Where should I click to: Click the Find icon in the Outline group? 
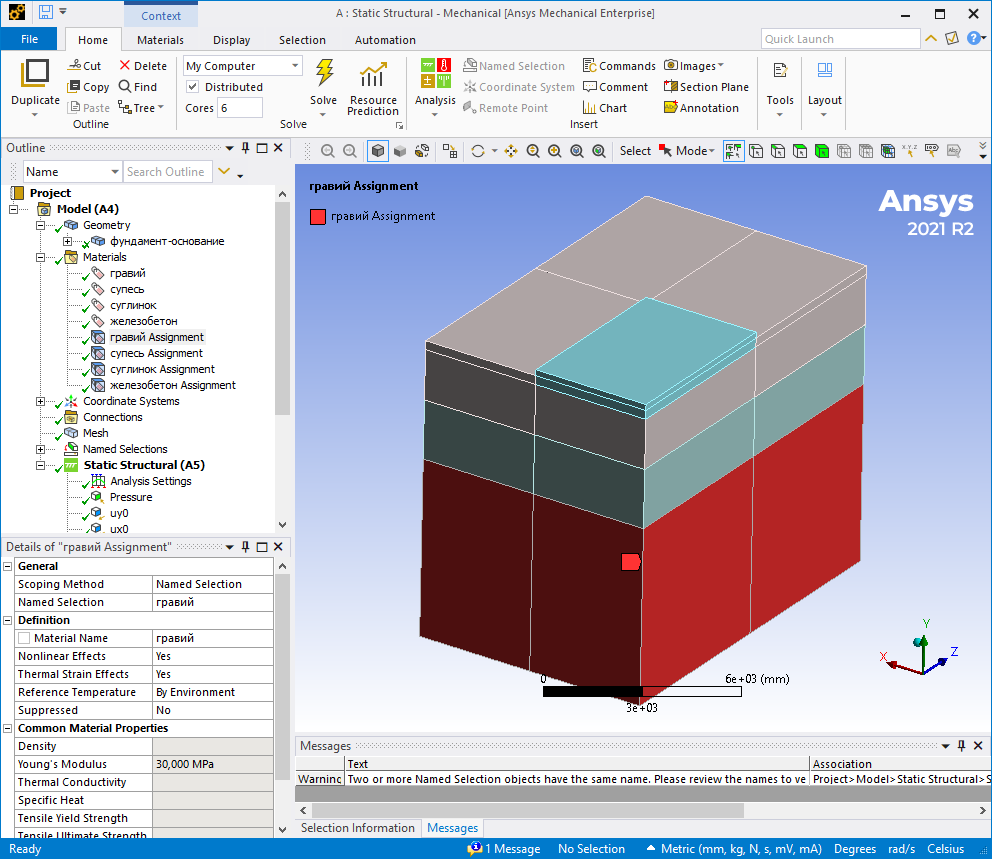click(125, 87)
